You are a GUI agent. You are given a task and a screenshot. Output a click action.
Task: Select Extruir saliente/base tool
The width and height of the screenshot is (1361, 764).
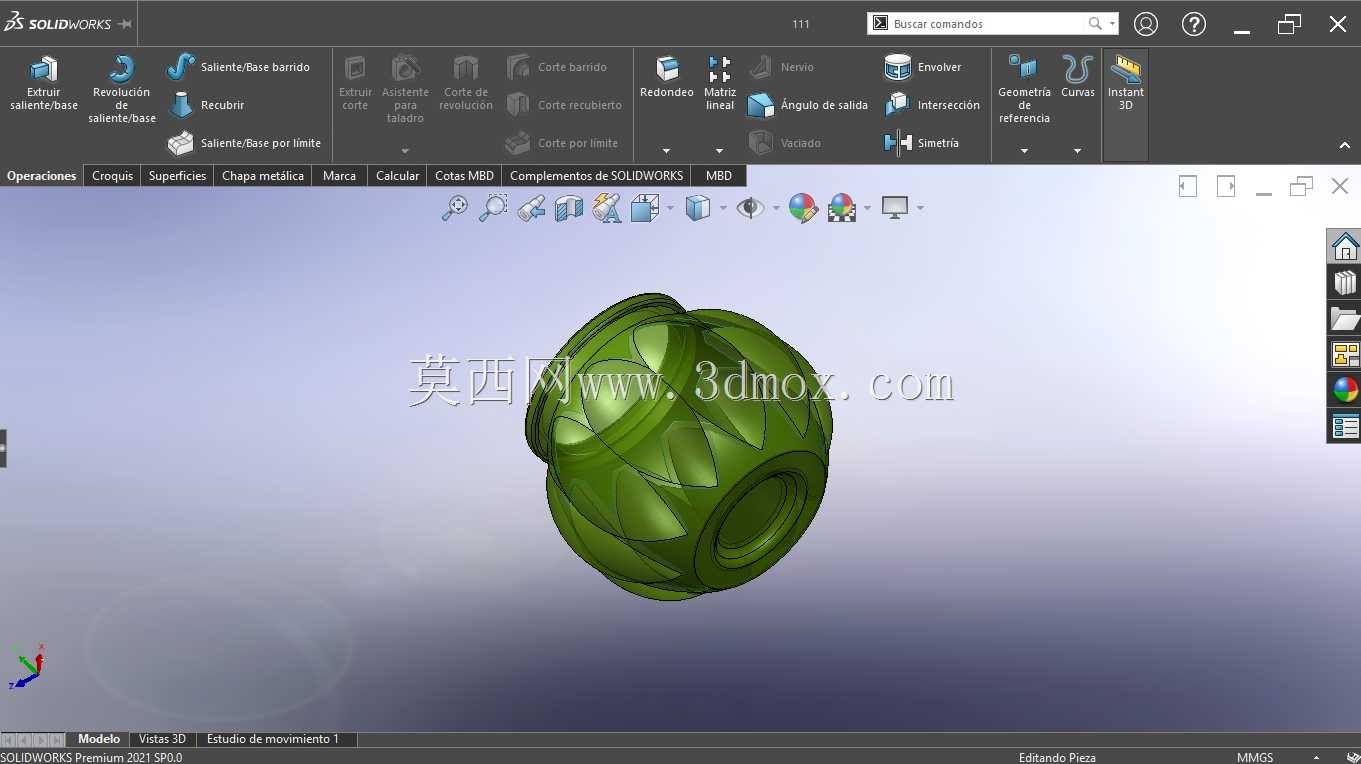pos(44,83)
